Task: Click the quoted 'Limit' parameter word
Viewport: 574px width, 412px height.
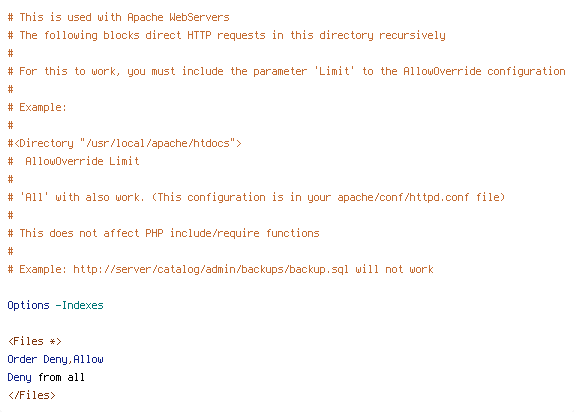Action: [x=334, y=71]
